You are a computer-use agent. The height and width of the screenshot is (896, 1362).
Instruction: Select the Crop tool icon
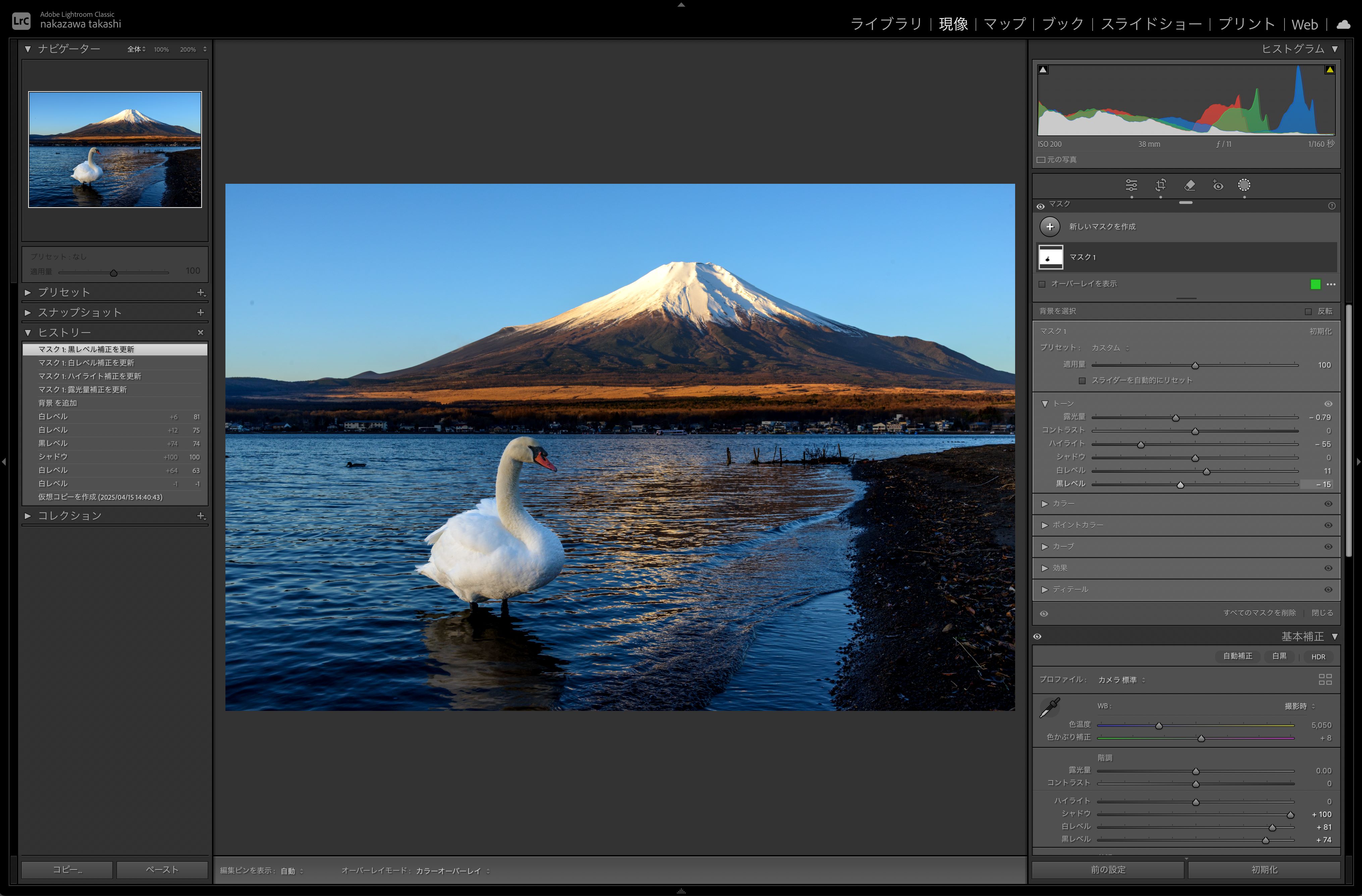pos(1161,185)
